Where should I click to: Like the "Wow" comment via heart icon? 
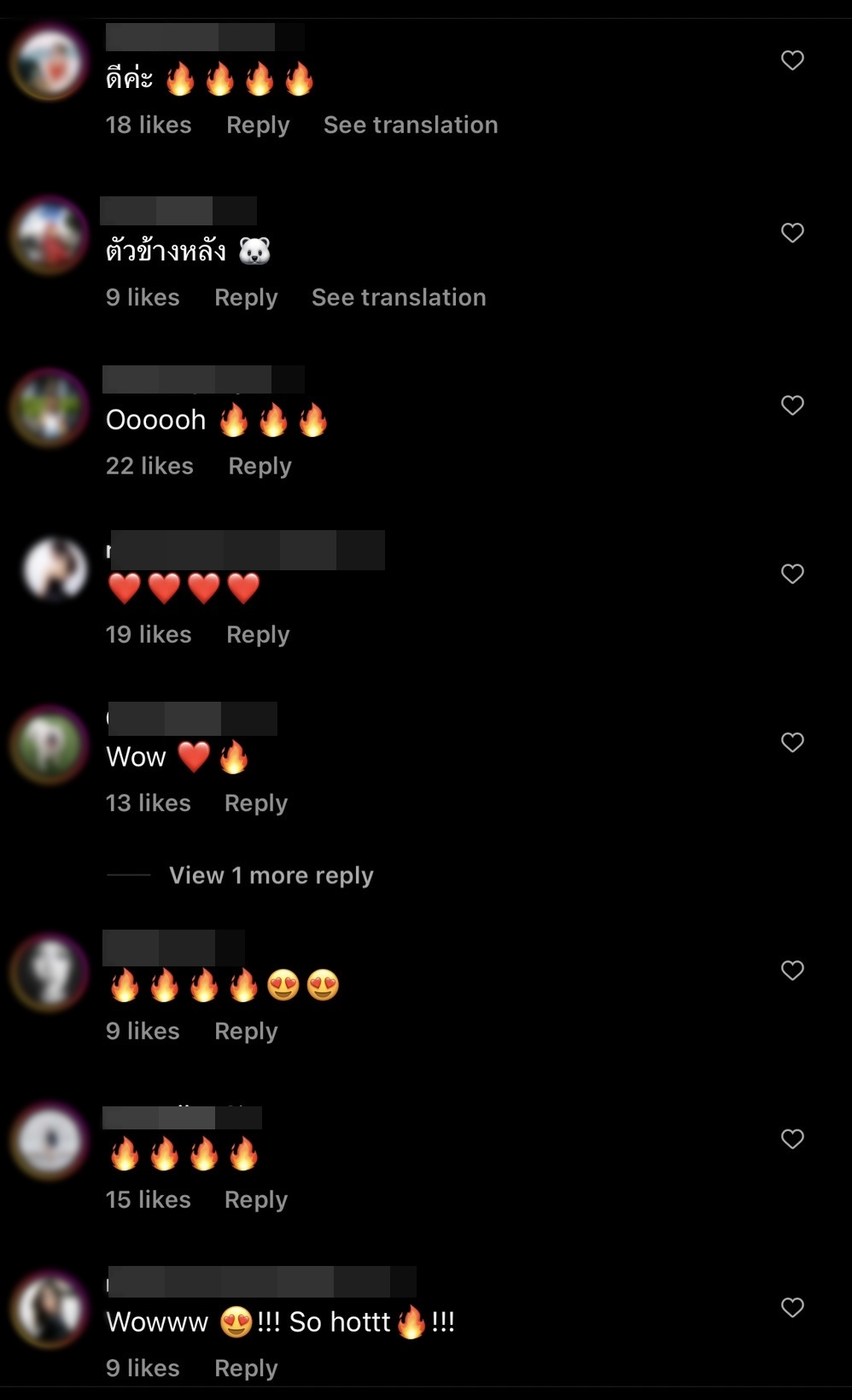click(792, 743)
